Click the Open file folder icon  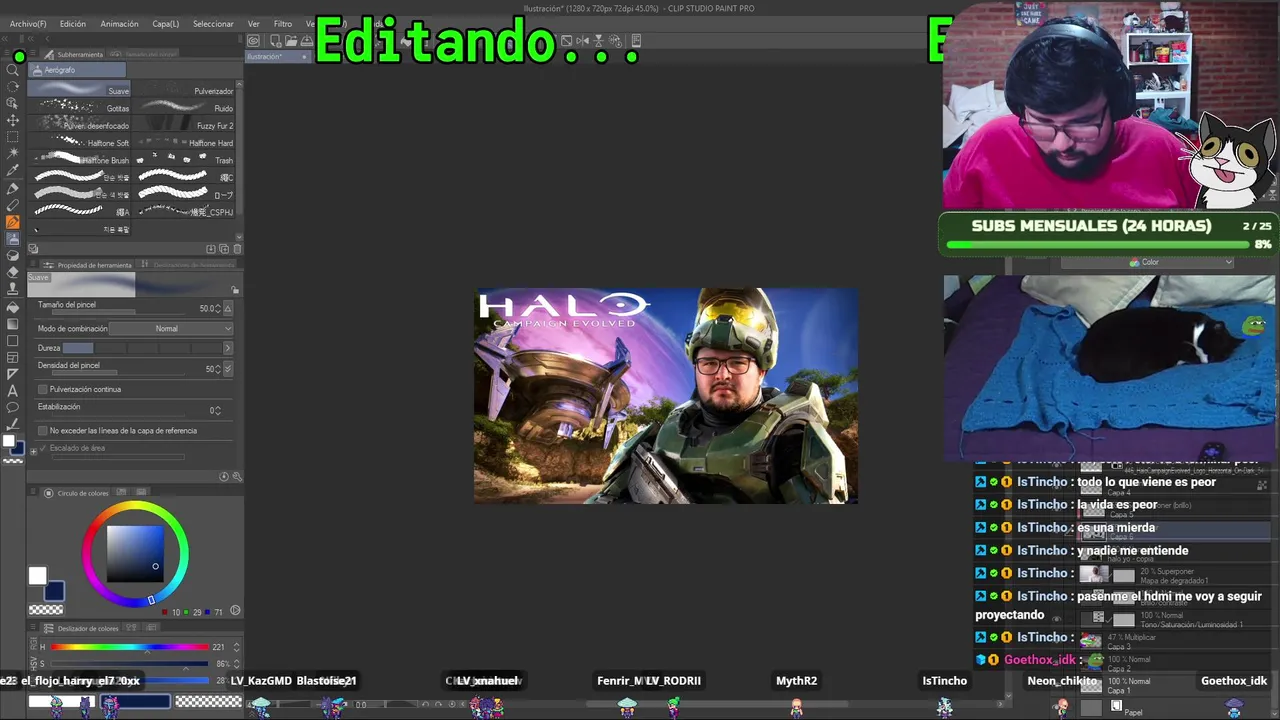tap(291, 41)
